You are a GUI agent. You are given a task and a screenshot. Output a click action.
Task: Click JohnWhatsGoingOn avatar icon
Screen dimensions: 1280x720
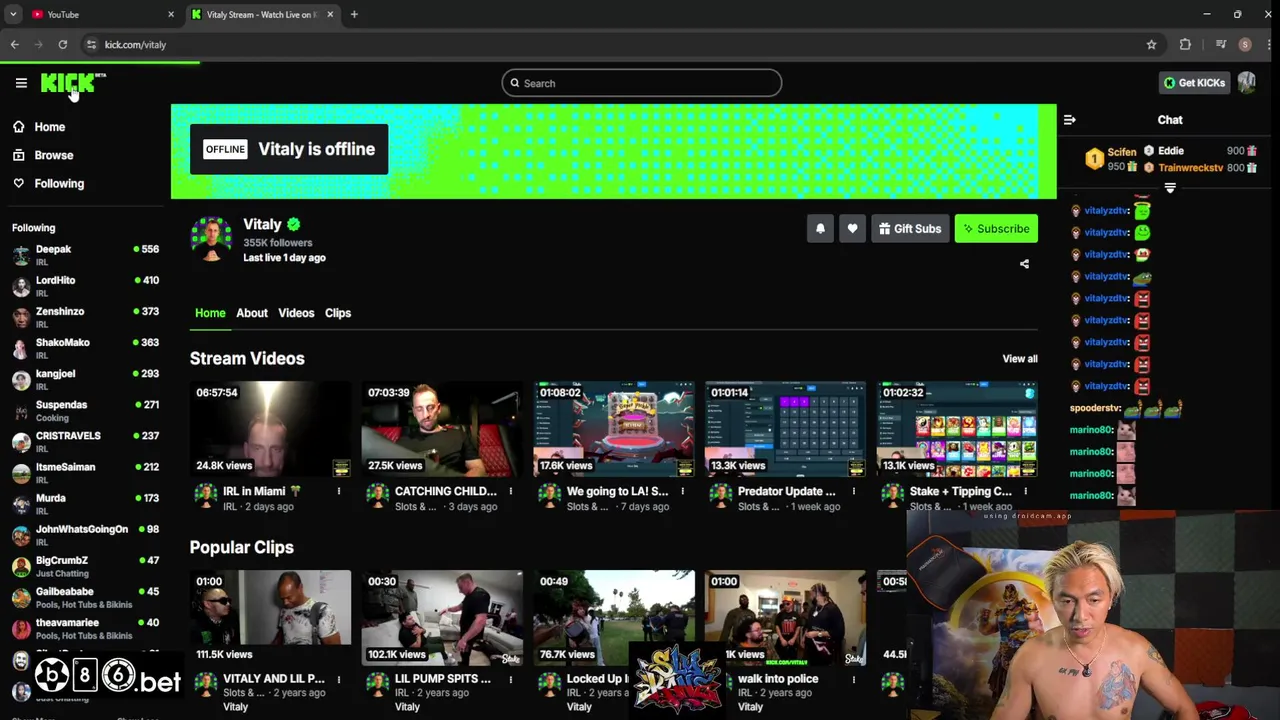(21, 535)
